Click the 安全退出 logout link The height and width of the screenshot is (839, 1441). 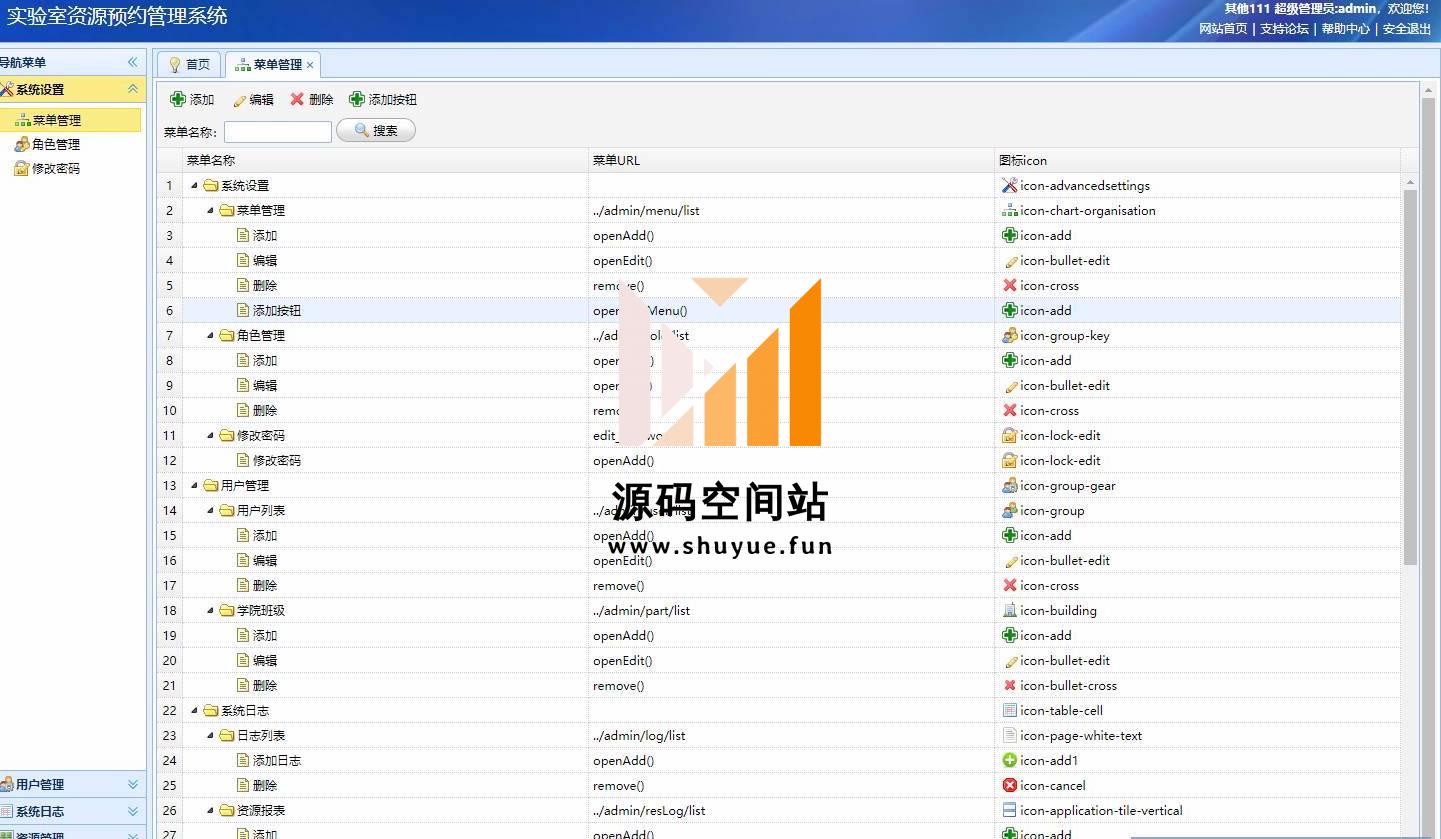coord(1407,28)
